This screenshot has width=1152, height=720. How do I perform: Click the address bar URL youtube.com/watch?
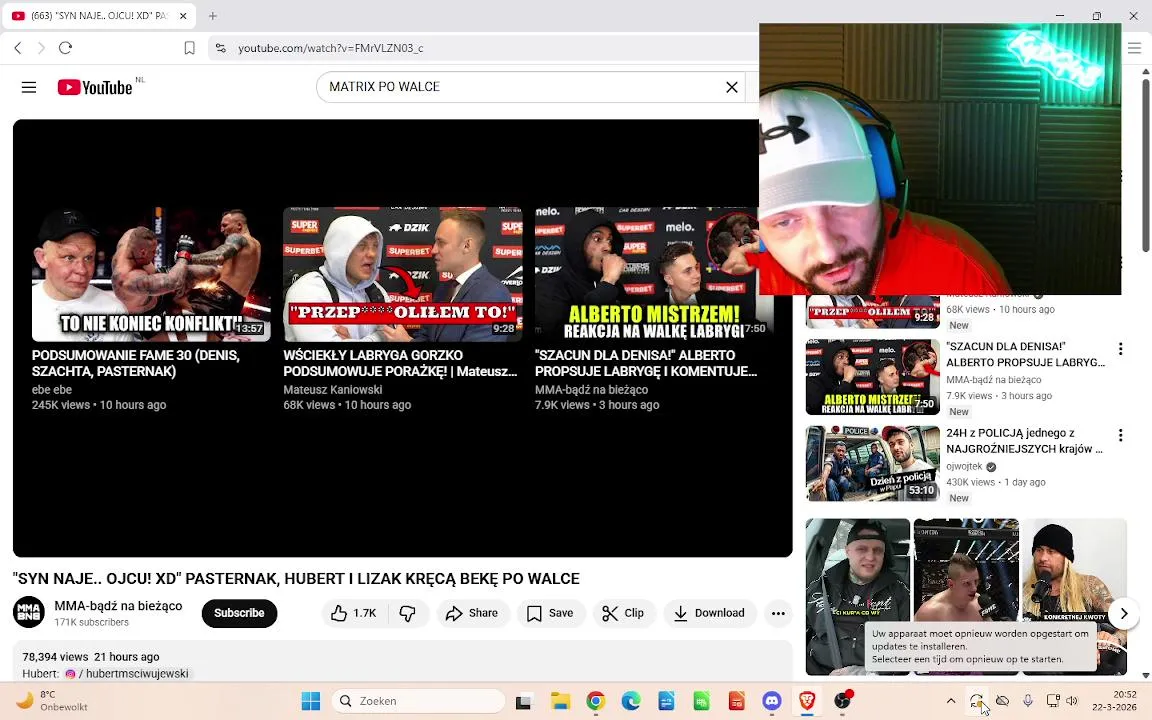tap(331, 48)
